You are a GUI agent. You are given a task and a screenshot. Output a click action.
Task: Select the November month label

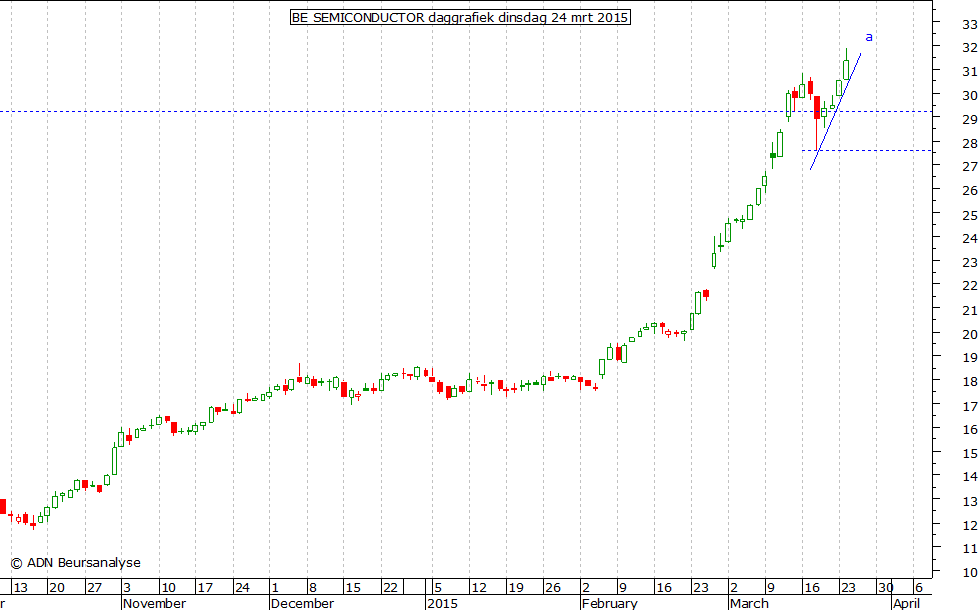coord(154,603)
